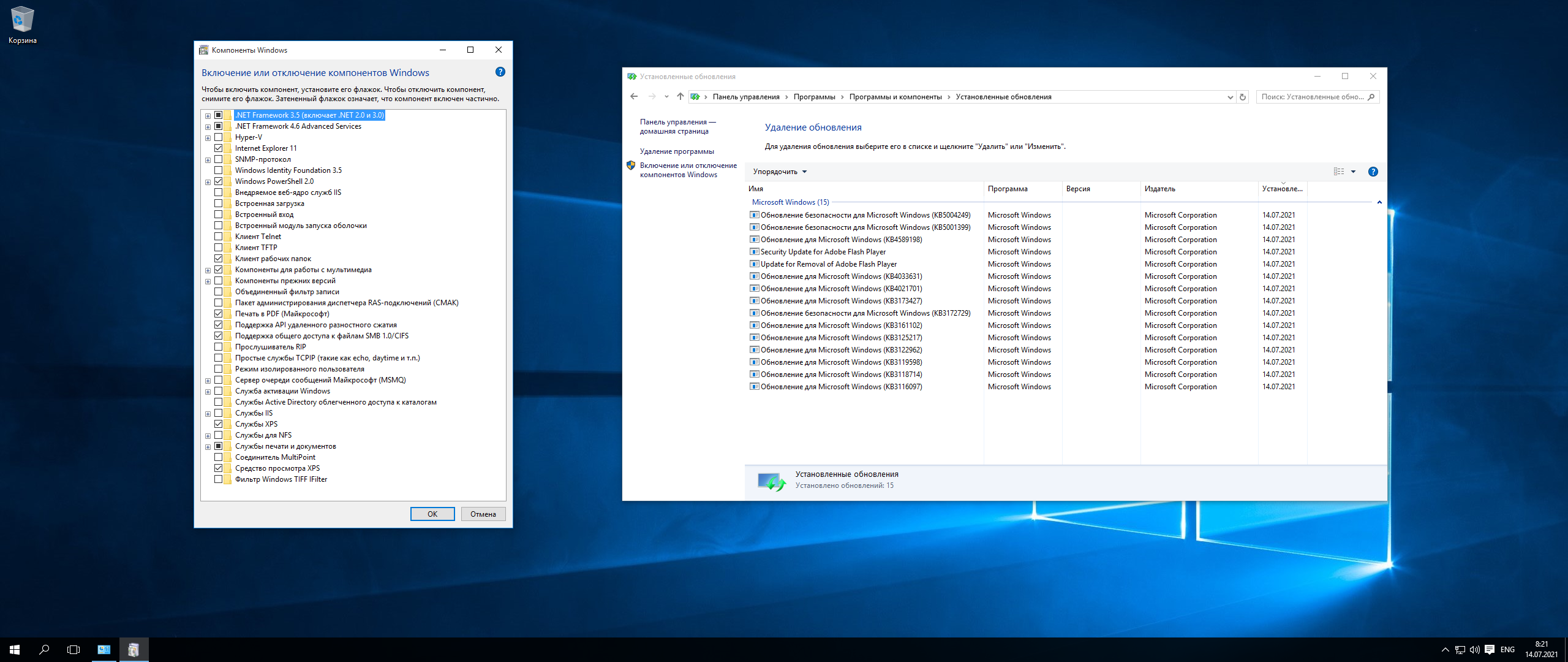Image resolution: width=1568 pixels, height=662 pixels.
Task: Click the icon of Security Update for Adobe Flash Player
Action: pyautogui.click(x=755, y=252)
